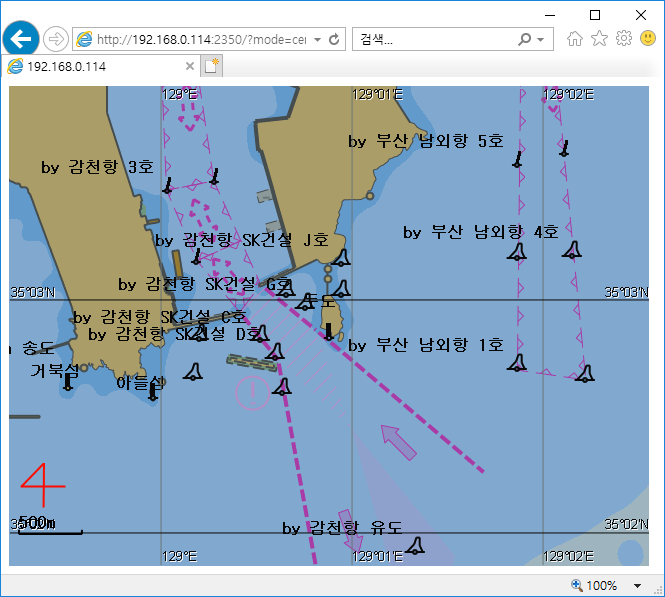Open favorites with the star icon
The width and height of the screenshot is (665, 597).
coord(599,39)
